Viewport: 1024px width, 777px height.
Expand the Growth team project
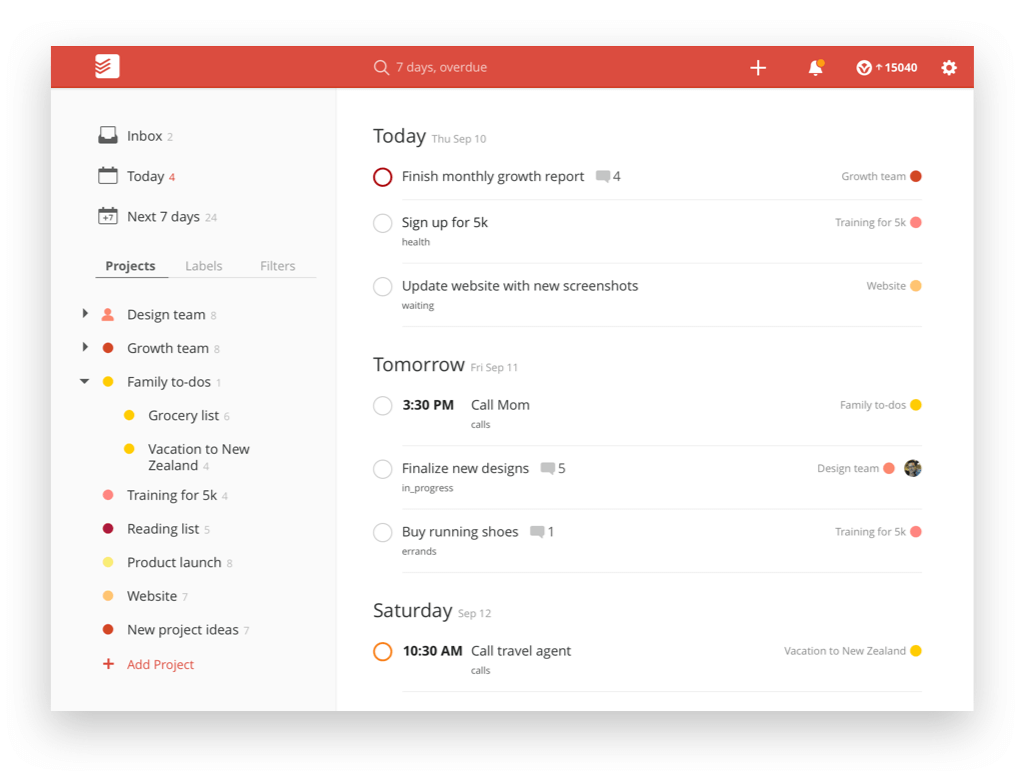pyautogui.click(x=85, y=347)
